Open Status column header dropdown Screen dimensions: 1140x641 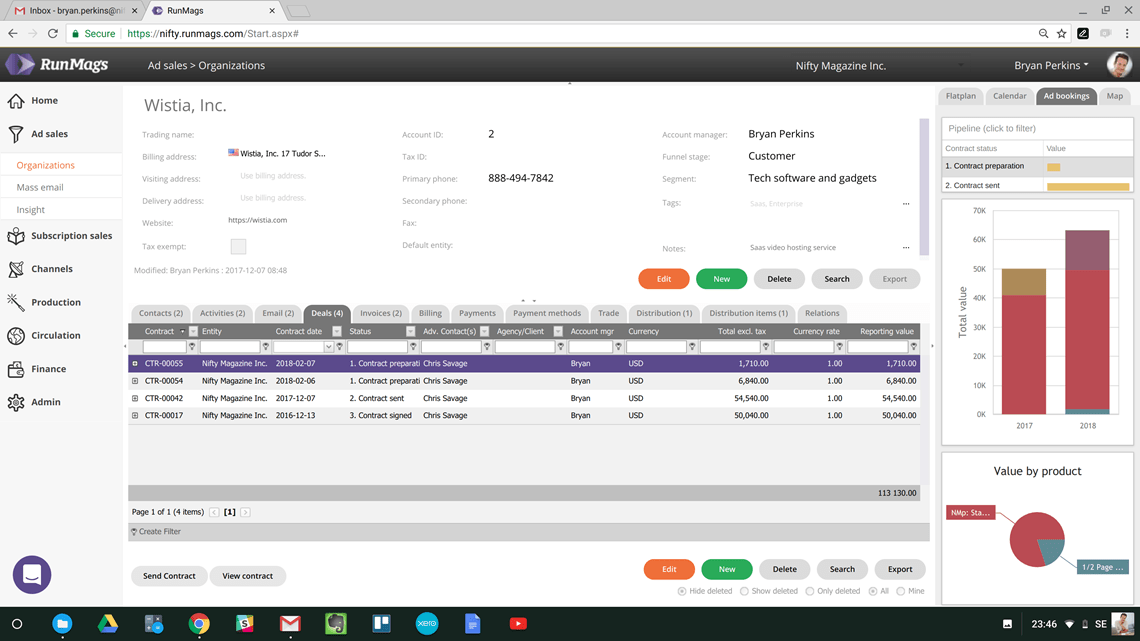410,331
